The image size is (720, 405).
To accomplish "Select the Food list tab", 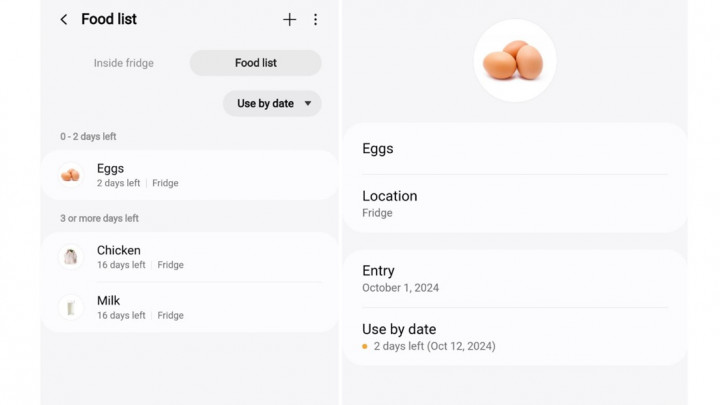I will click(x=255, y=63).
